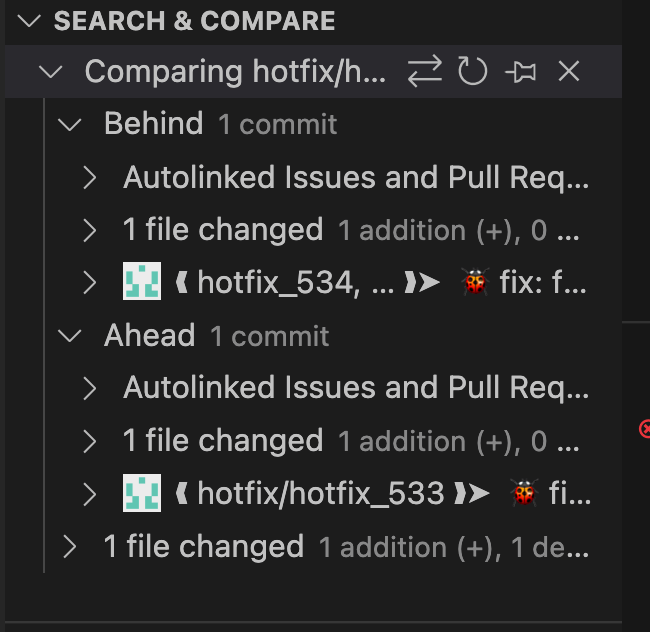Click the author avatar on hotfix/hotfix_533 commit
Screen dimensions: 650x632
point(142,493)
